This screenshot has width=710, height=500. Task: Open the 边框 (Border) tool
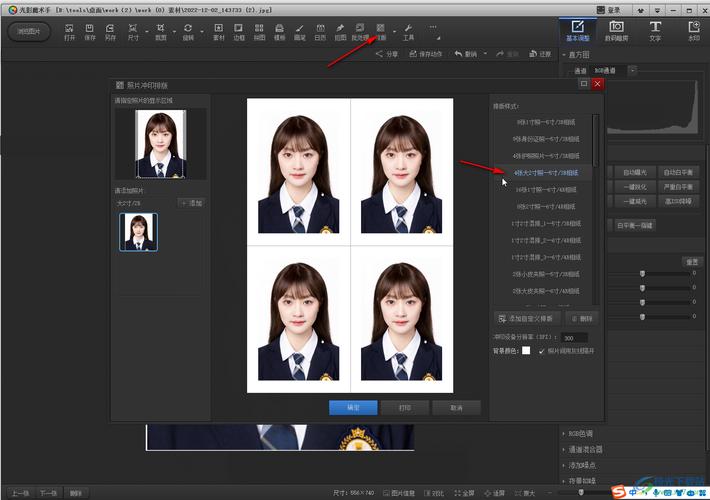click(x=240, y=31)
